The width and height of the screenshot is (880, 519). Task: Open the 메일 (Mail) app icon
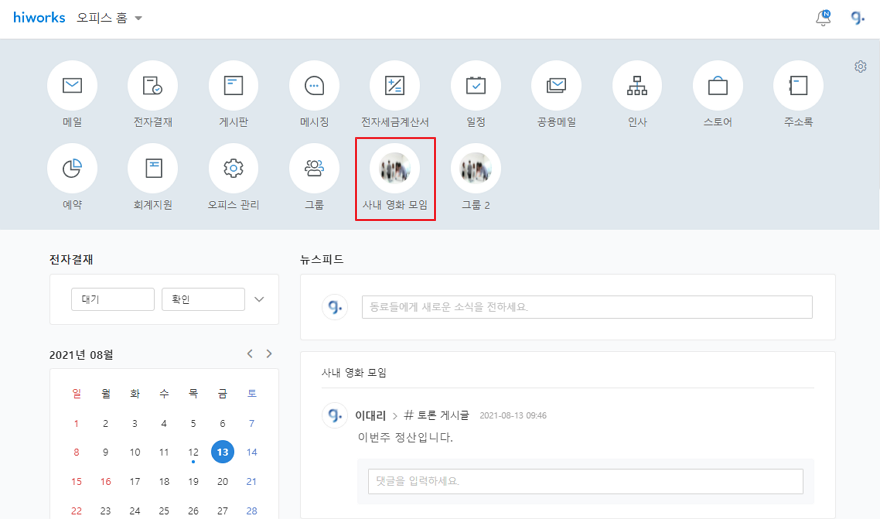click(x=72, y=86)
